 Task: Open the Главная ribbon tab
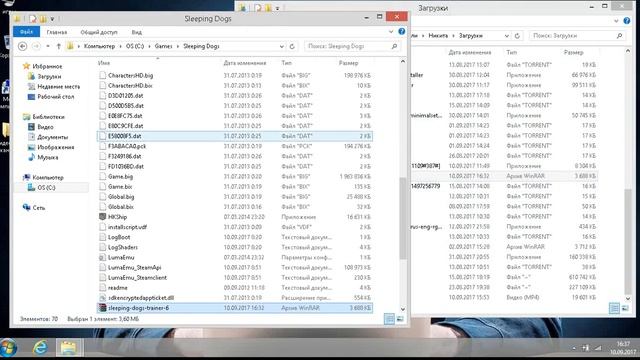[x=57, y=32]
